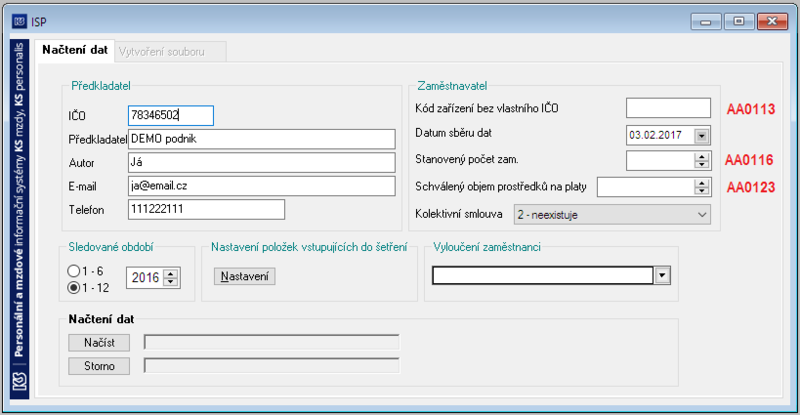This screenshot has width=800, height=415.
Task: Expand the Kolektivní smlouva combo box
Action: 702,215
